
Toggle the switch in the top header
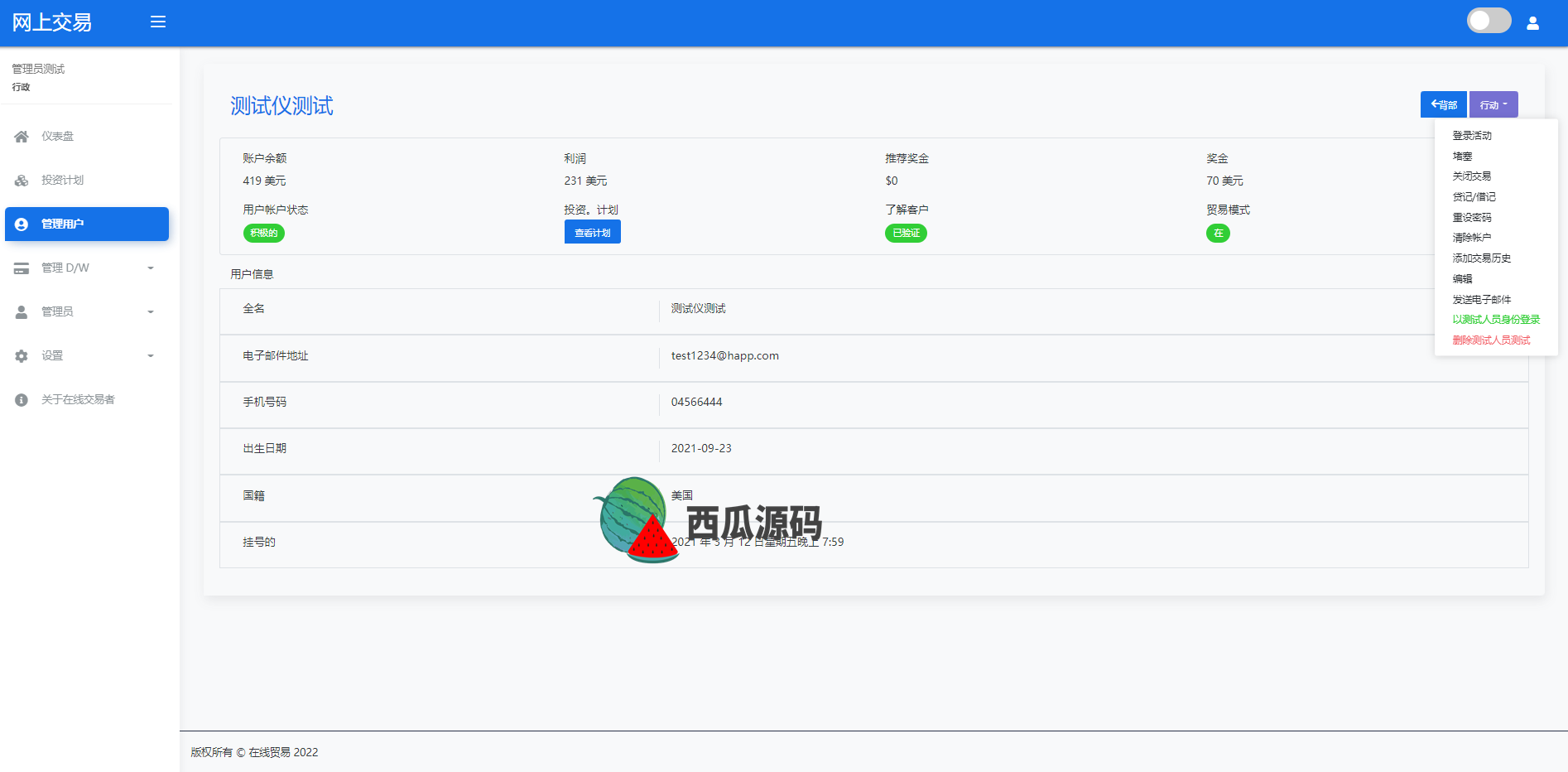pos(1489,21)
